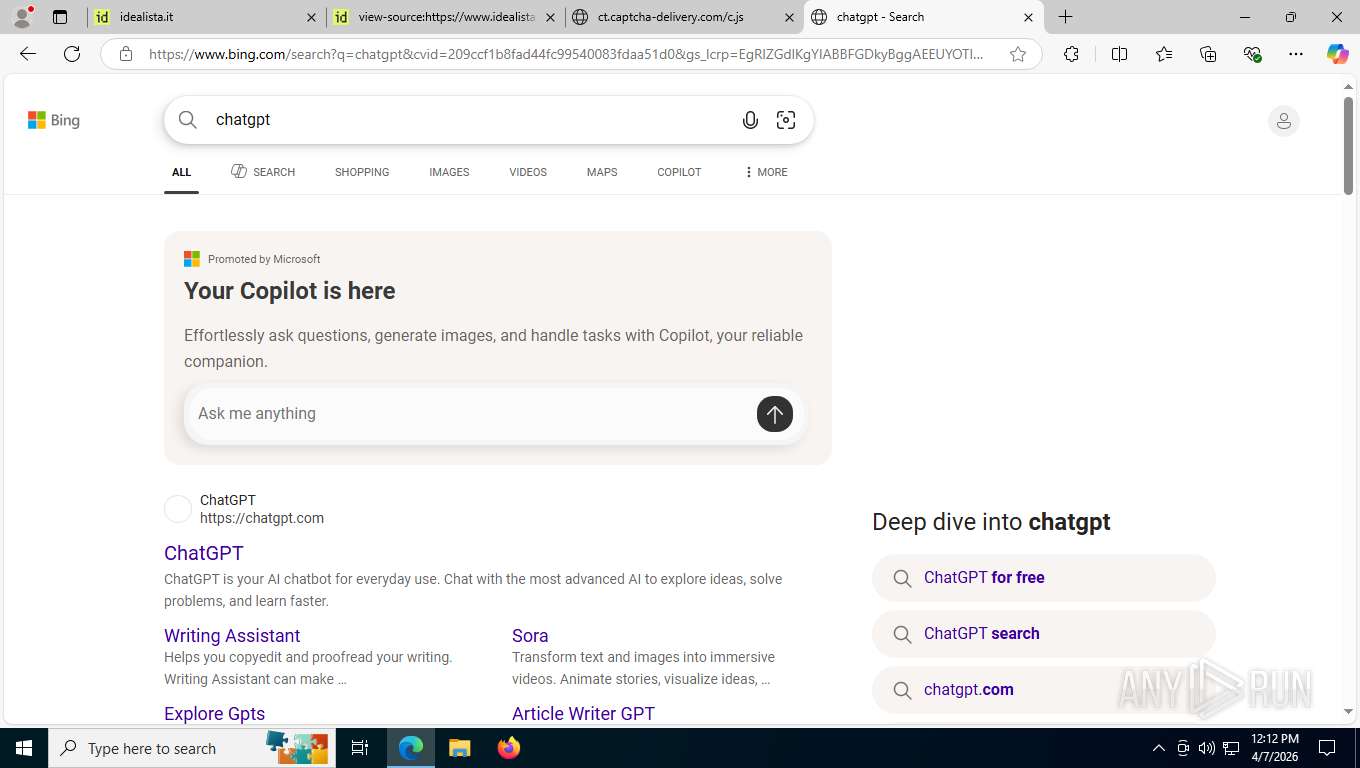1360x768 pixels.
Task: Show hidden system tray icons
Action: point(1159,748)
